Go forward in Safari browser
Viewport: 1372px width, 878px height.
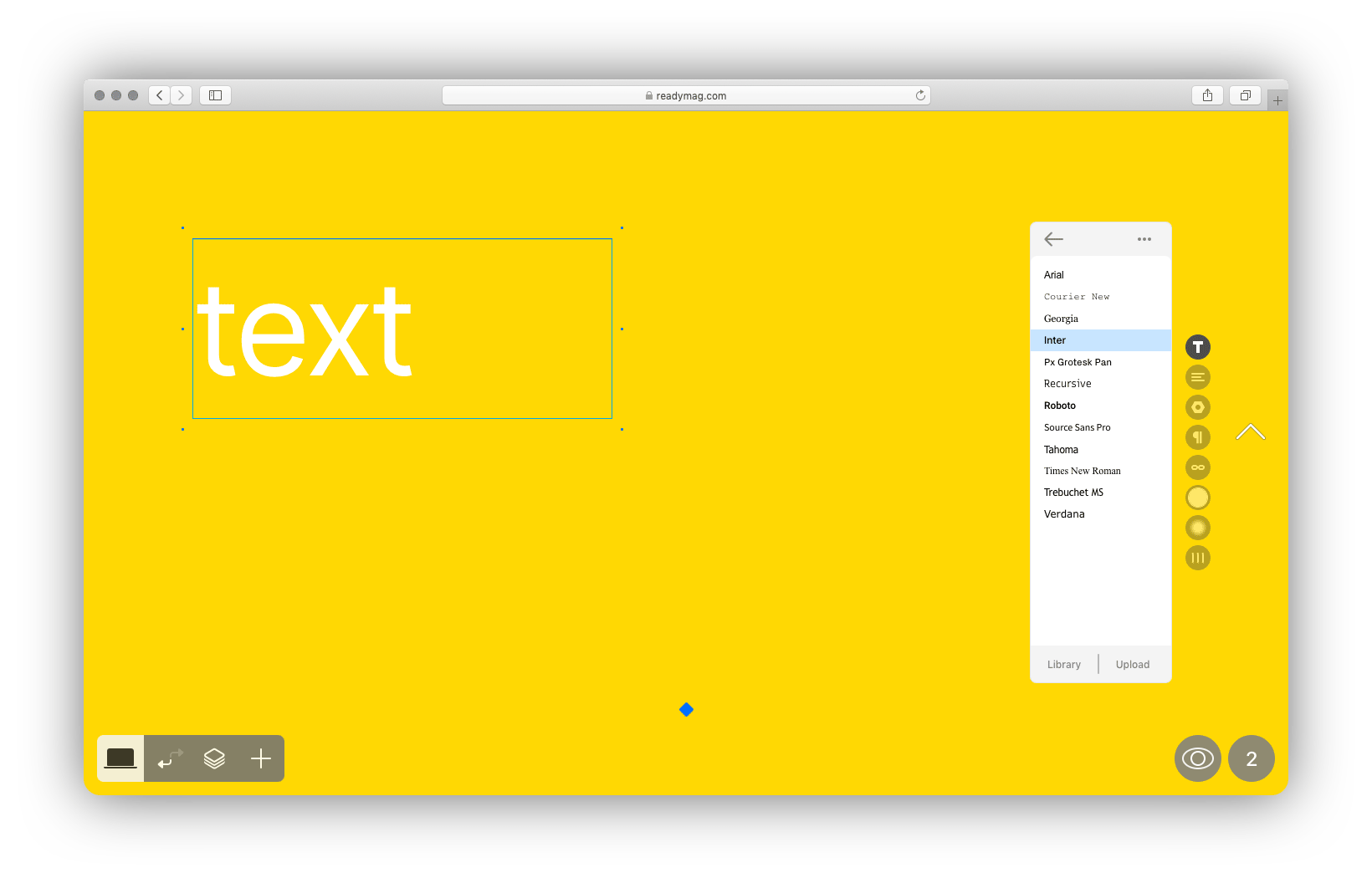[182, 95]
